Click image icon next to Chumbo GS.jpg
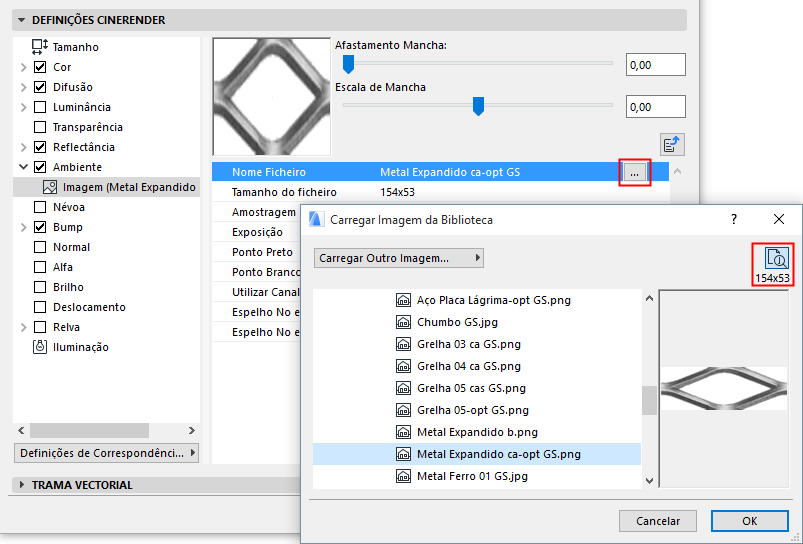803x544 pixels. tap(404, 322)
